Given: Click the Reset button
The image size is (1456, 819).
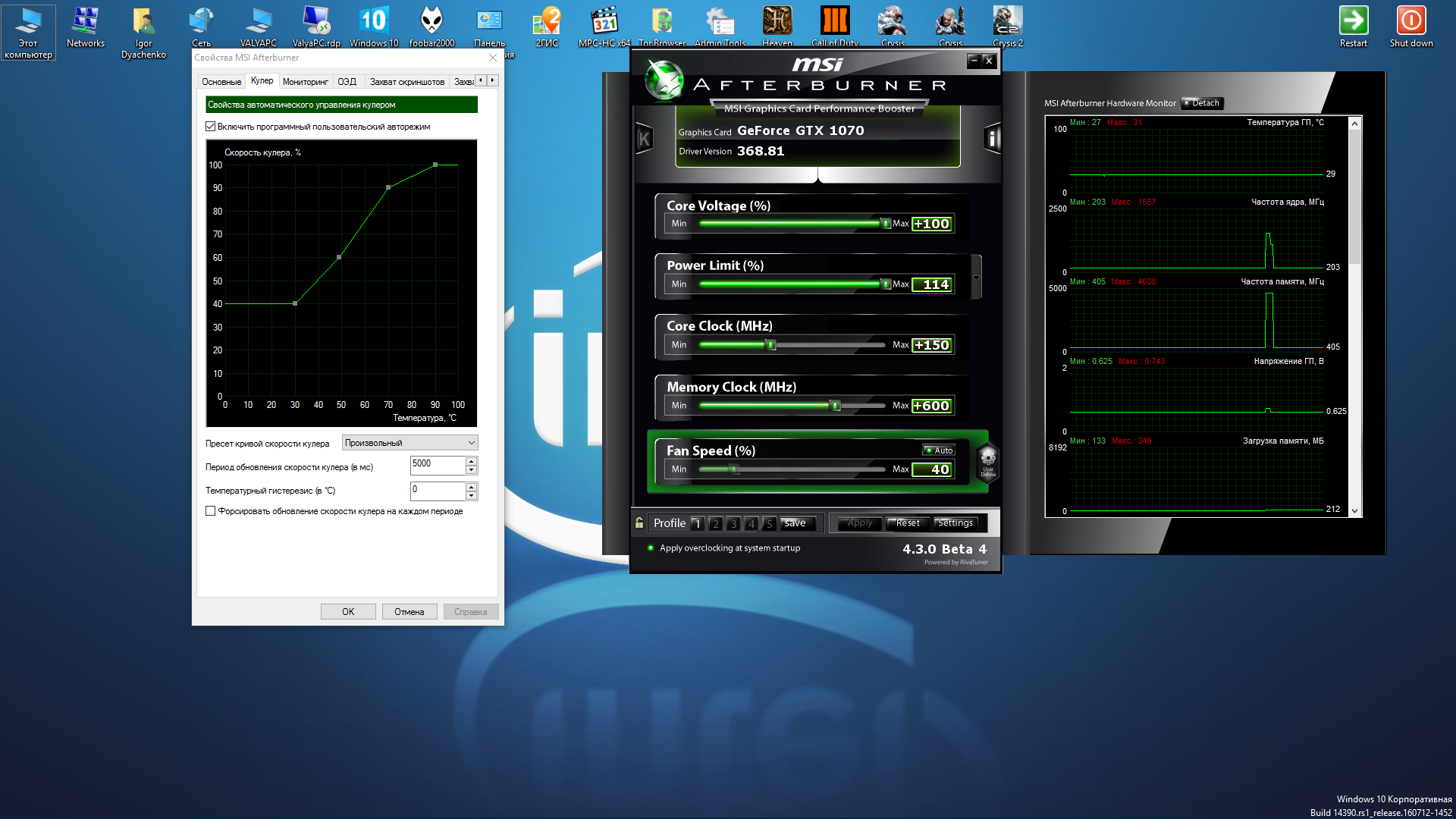Looking at the screenshot, I should tap(907, 523).
